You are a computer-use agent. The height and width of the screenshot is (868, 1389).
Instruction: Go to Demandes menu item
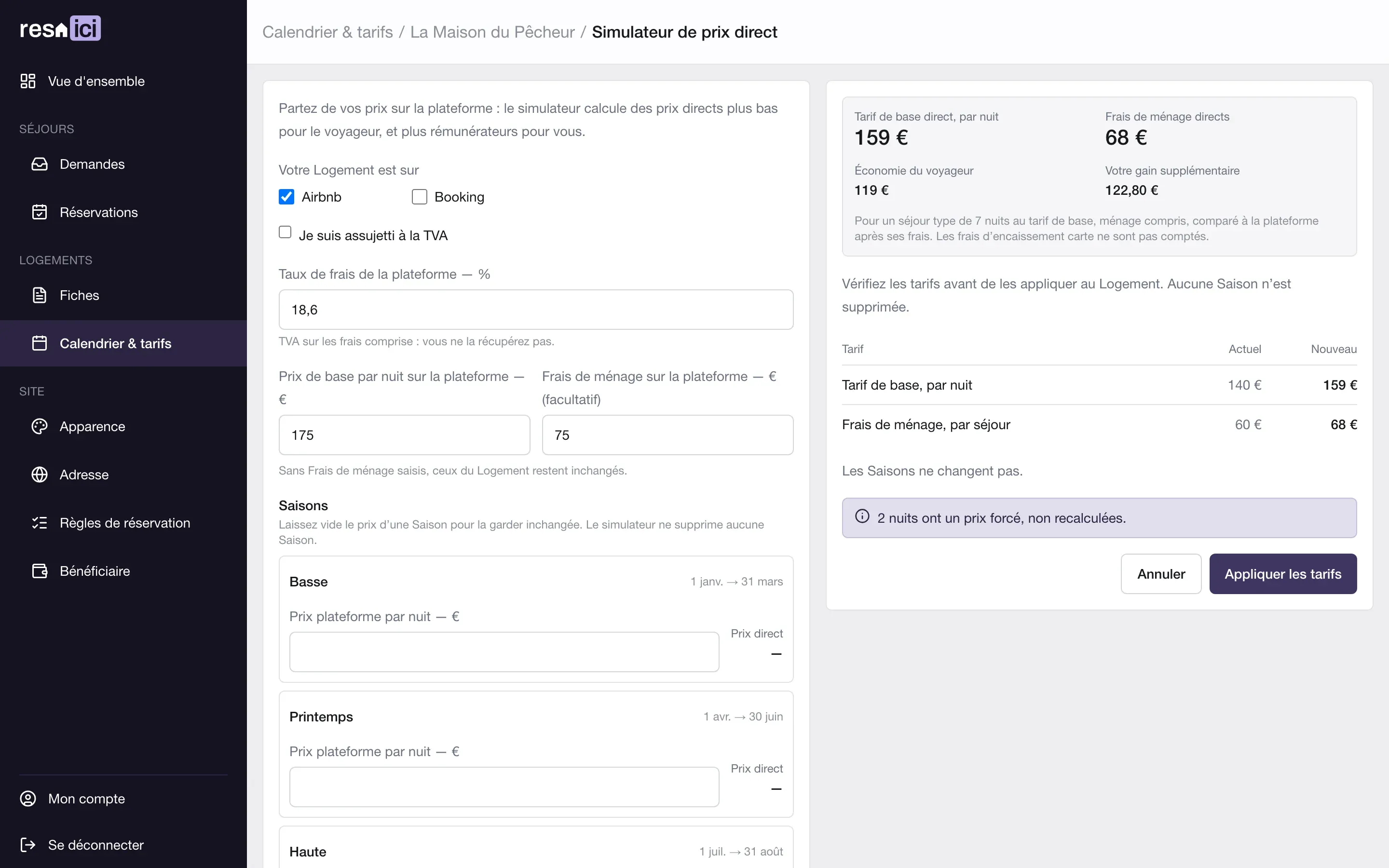[x=123, y=164]
